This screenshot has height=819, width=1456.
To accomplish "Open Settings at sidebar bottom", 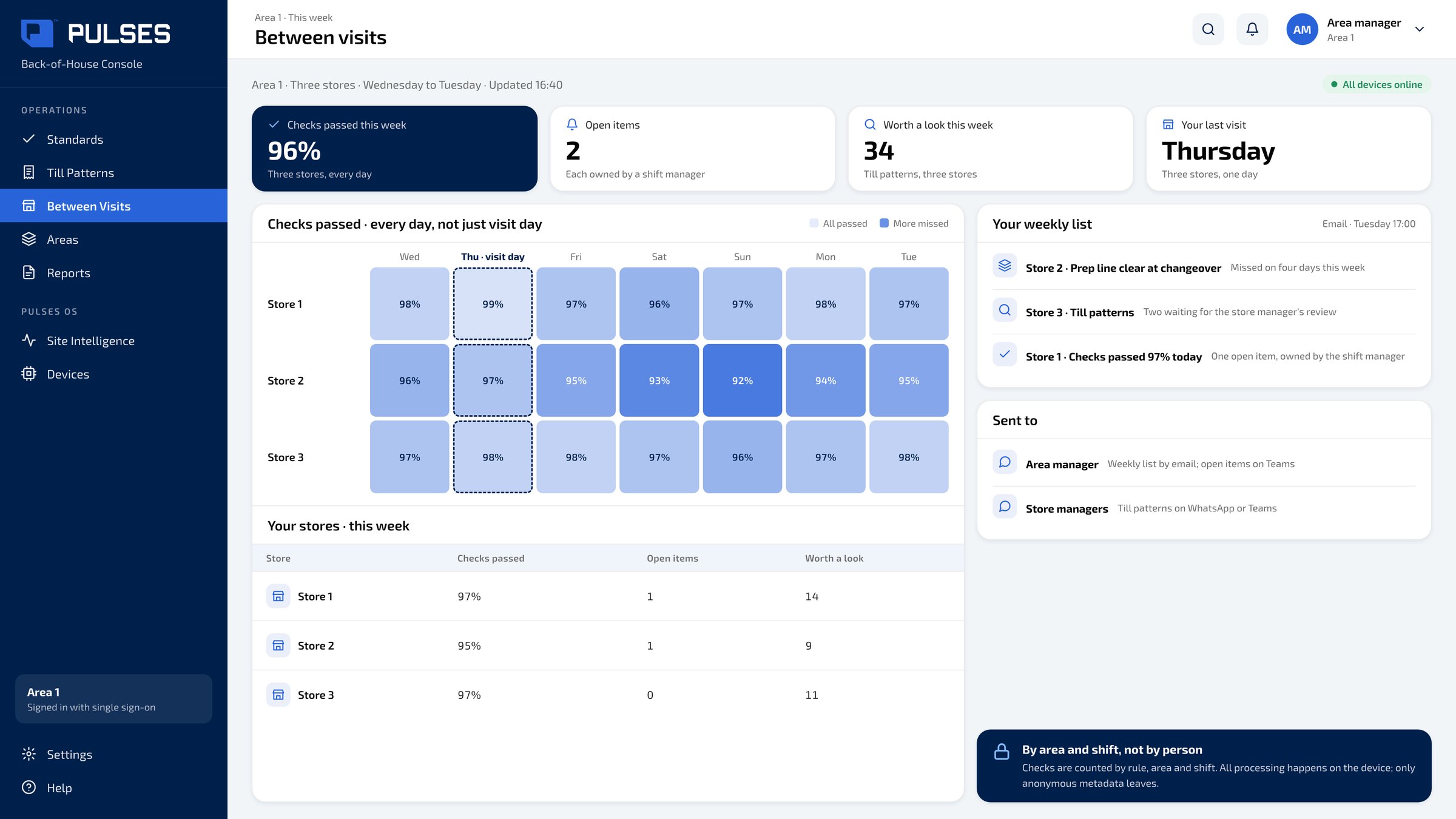I will pos(113,755).
